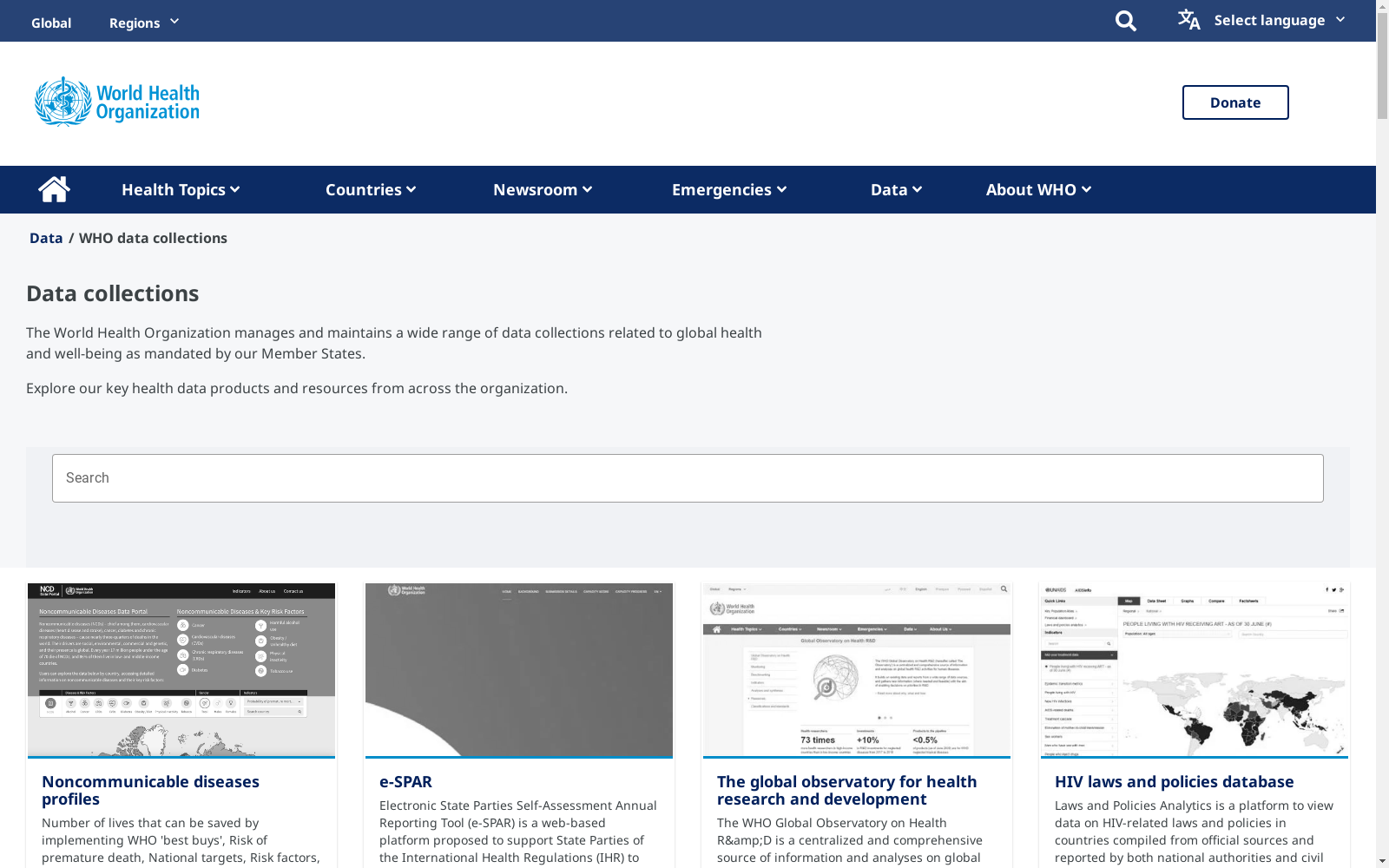Click the translate language icon
Viewport: 1389px width, 868px height.
point(1188,19)
